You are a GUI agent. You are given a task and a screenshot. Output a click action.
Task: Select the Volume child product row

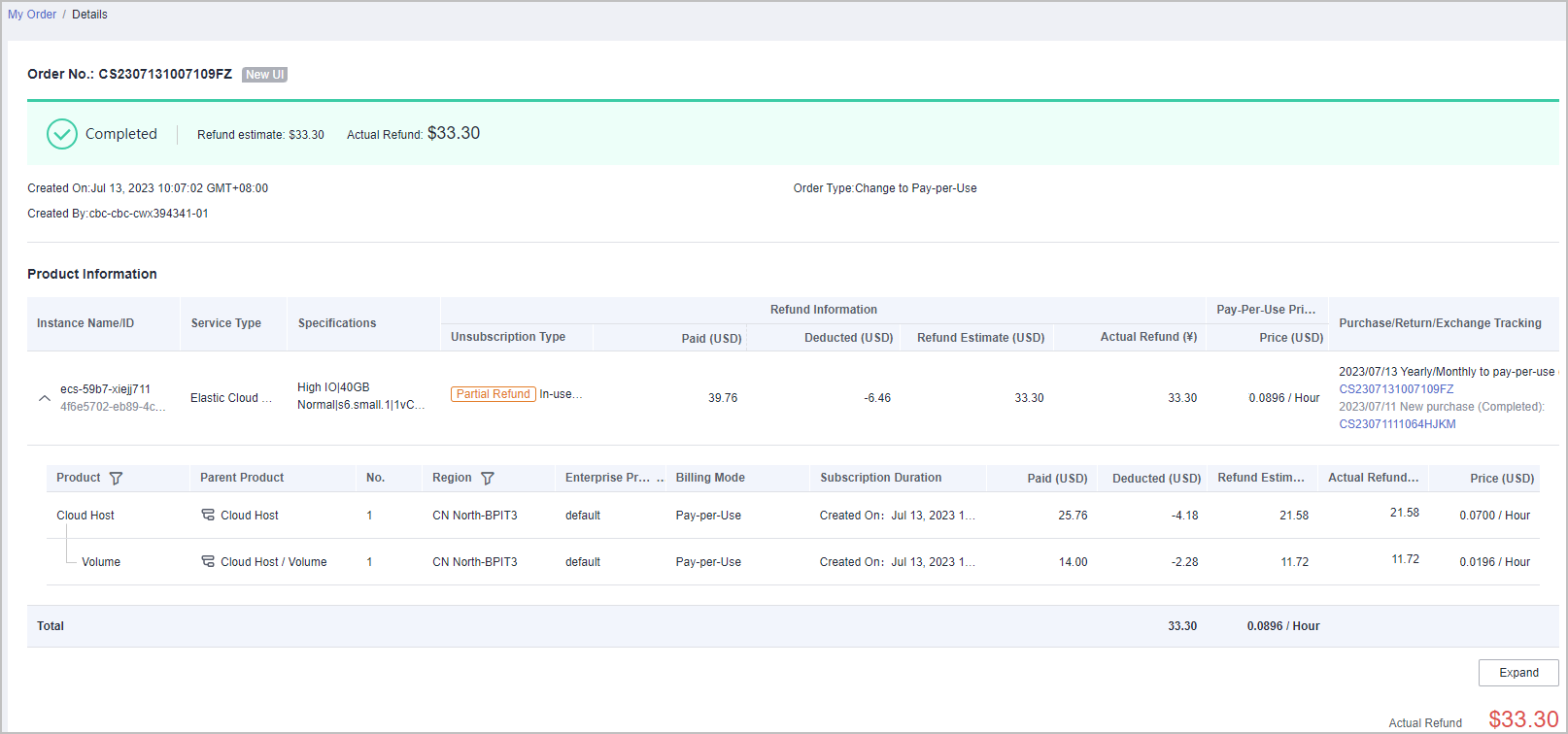[x=101, y=562]
